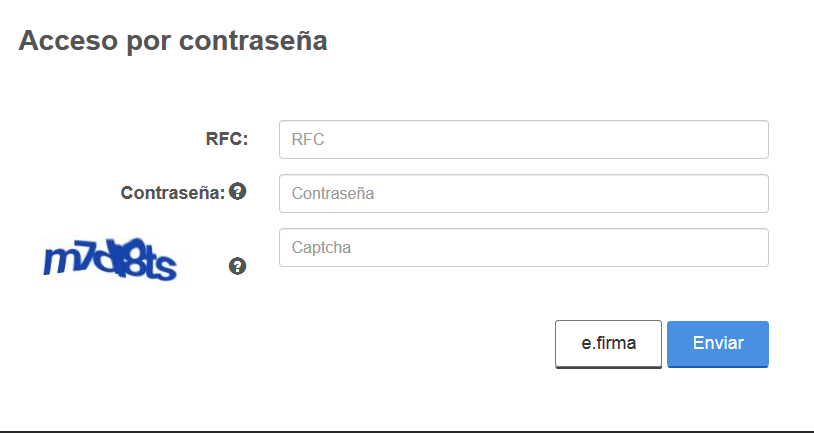Select the Acceso por contraseña heading
Screen dimensions: 814x433
pyautogui.click(x=173, y=40)
